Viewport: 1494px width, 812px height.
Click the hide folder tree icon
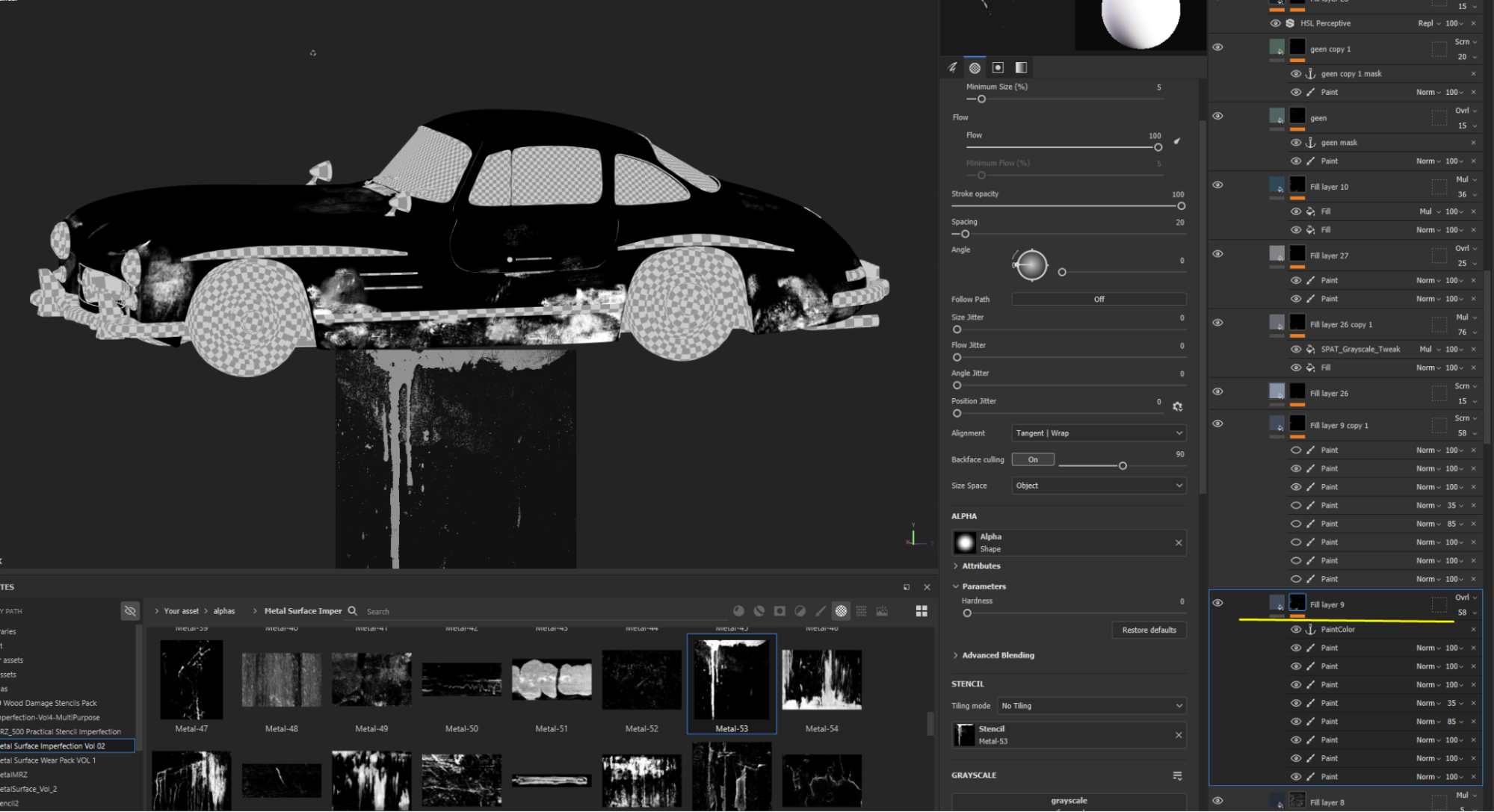[x=130, y=611]
